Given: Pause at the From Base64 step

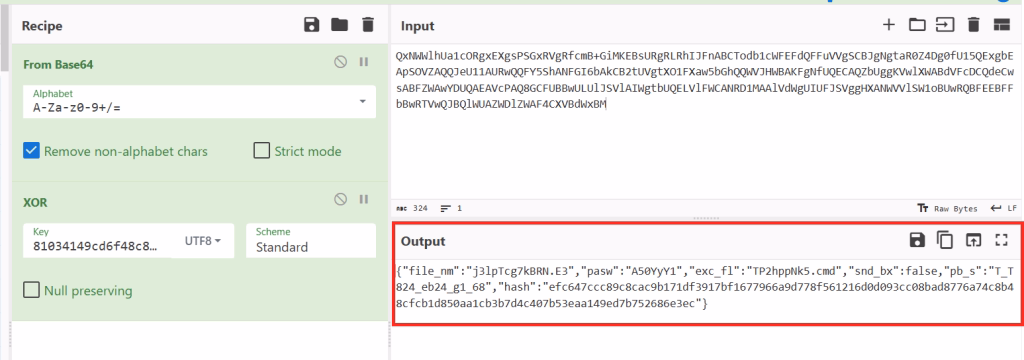Looking at the screenshot, I should tap(364, 62).
